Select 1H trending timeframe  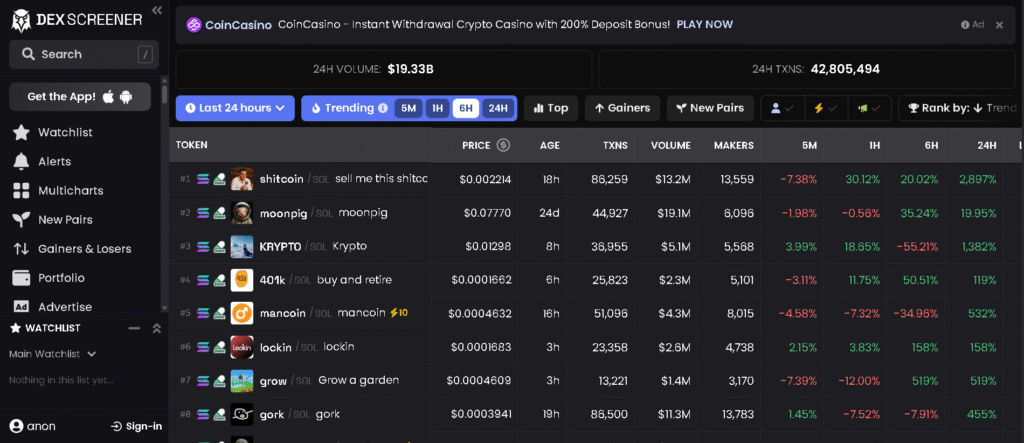[438, 108]
